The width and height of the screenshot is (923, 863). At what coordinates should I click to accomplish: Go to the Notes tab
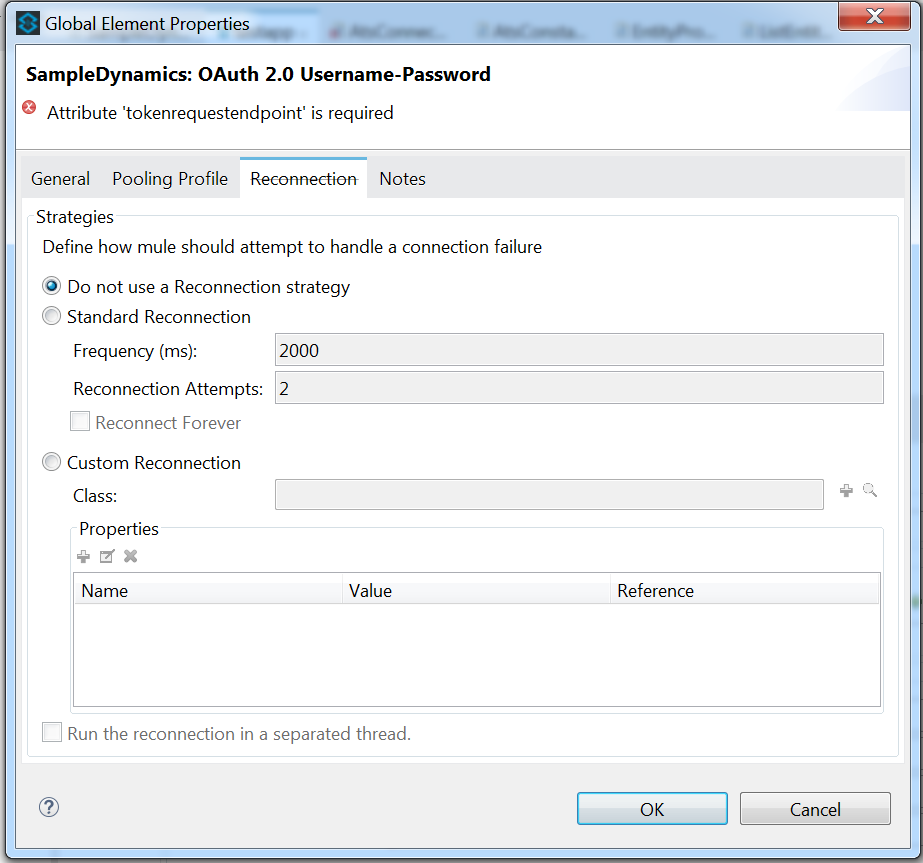click(402, 179)
